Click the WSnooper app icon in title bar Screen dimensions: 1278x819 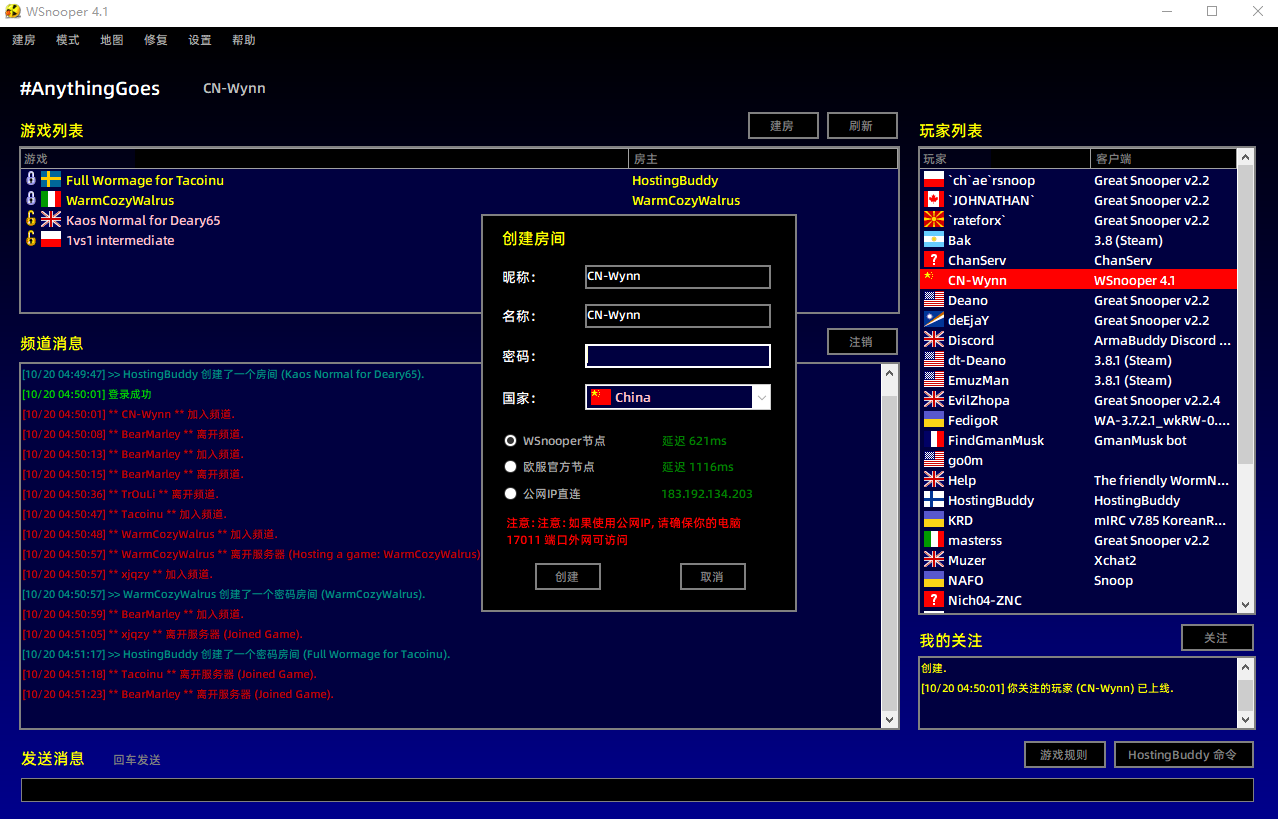tap(13, 12)
